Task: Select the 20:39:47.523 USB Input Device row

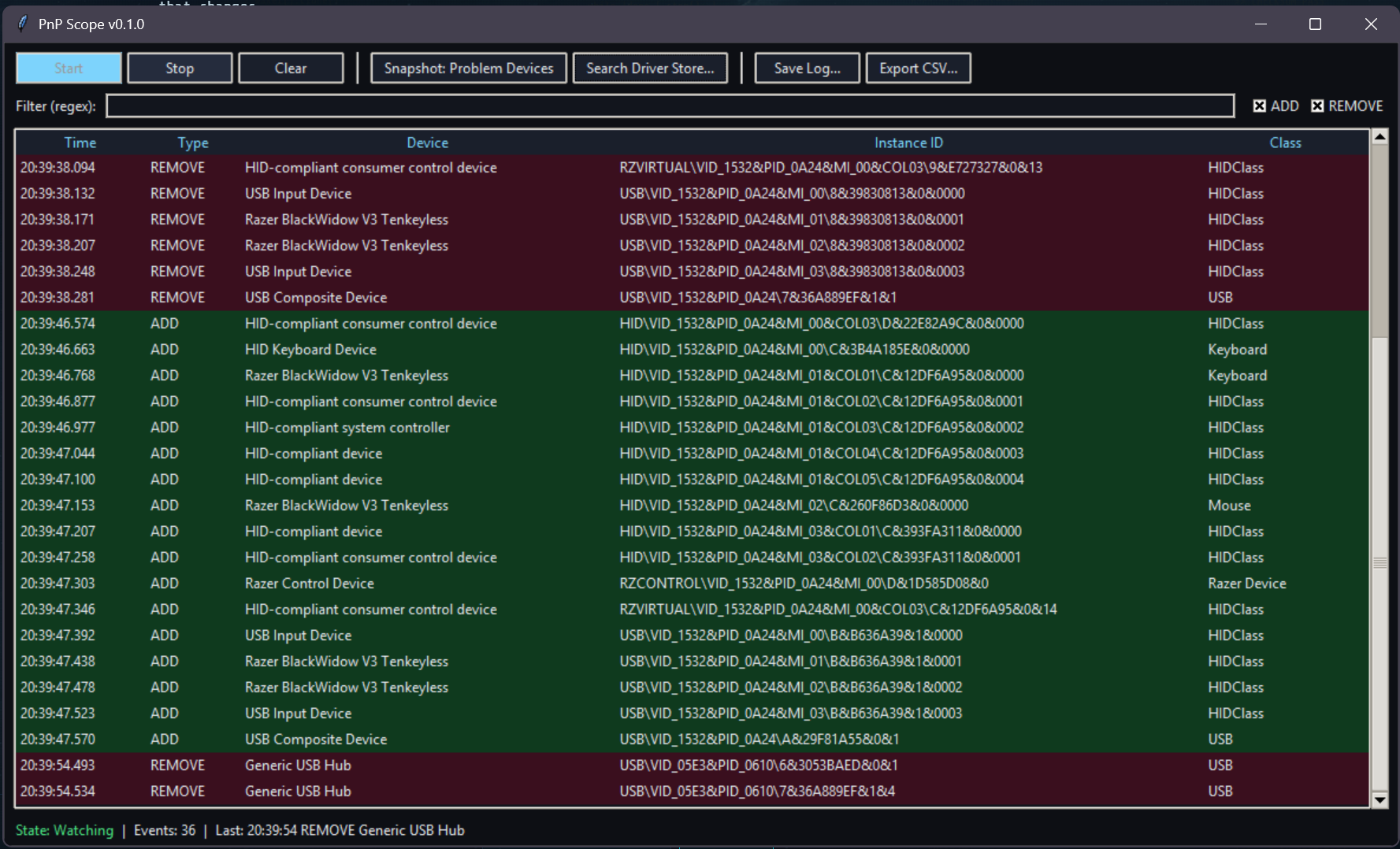Action: (692, 713)
